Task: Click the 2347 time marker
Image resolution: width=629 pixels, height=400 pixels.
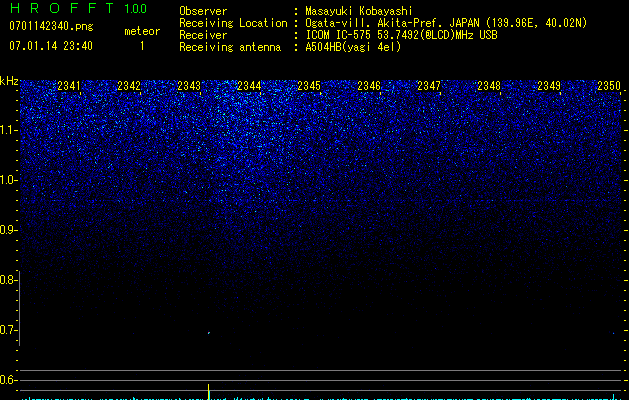Action: click(429, 86)
